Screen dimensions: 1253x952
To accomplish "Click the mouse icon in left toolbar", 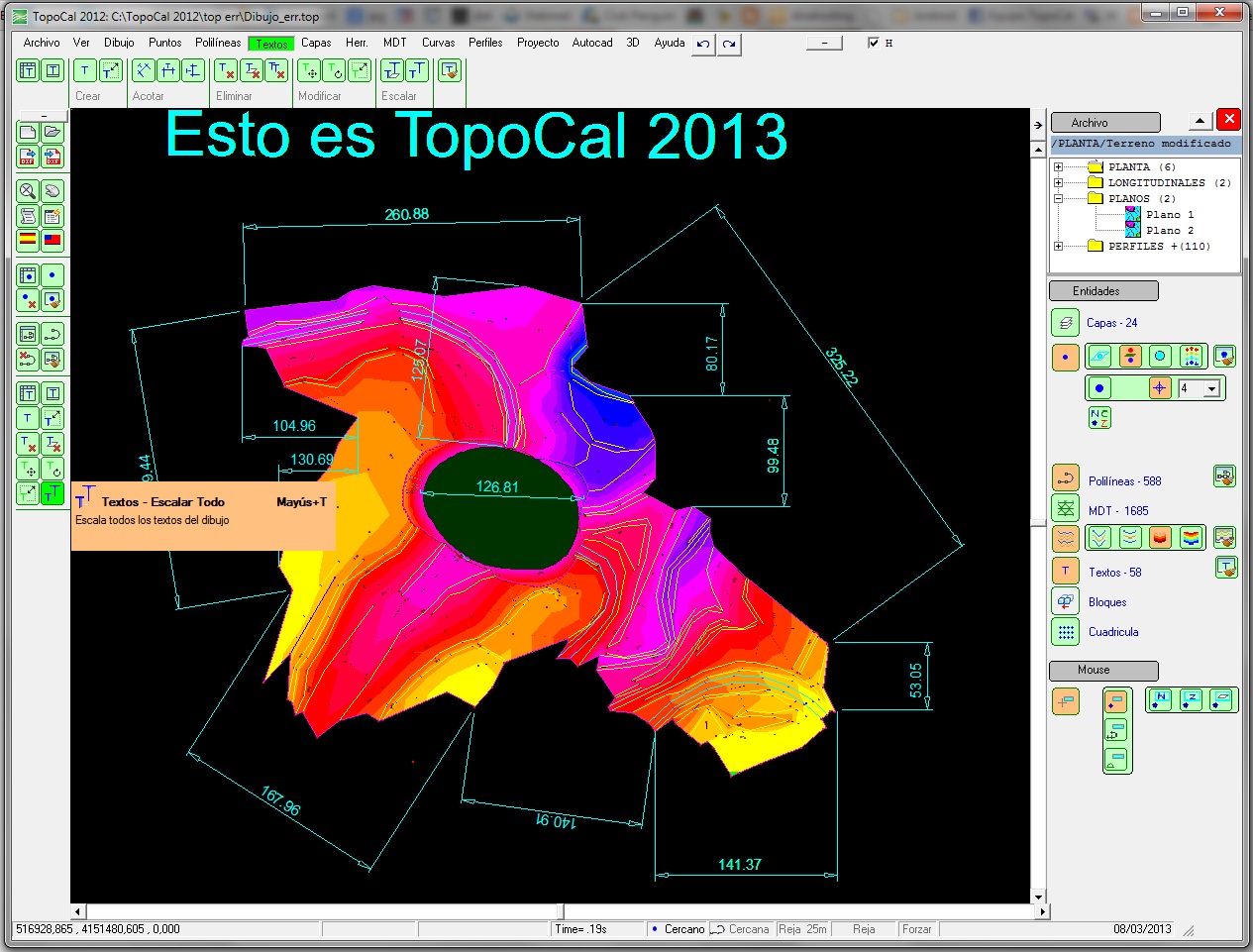I will [52, 190].
